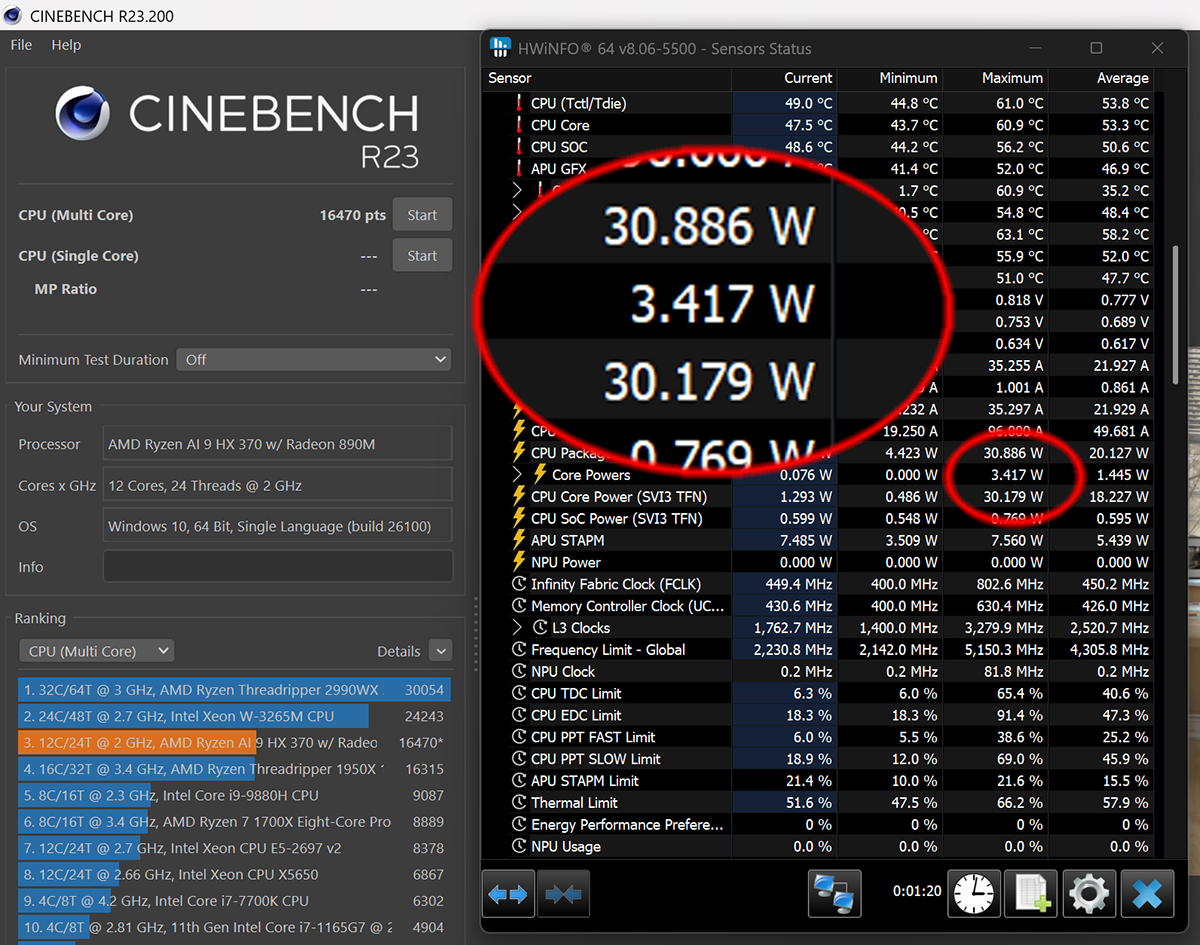Screen dimensions: 1200x945
Task: Click clock icon beside Memory Controller Clock
Action: (519, 606)
